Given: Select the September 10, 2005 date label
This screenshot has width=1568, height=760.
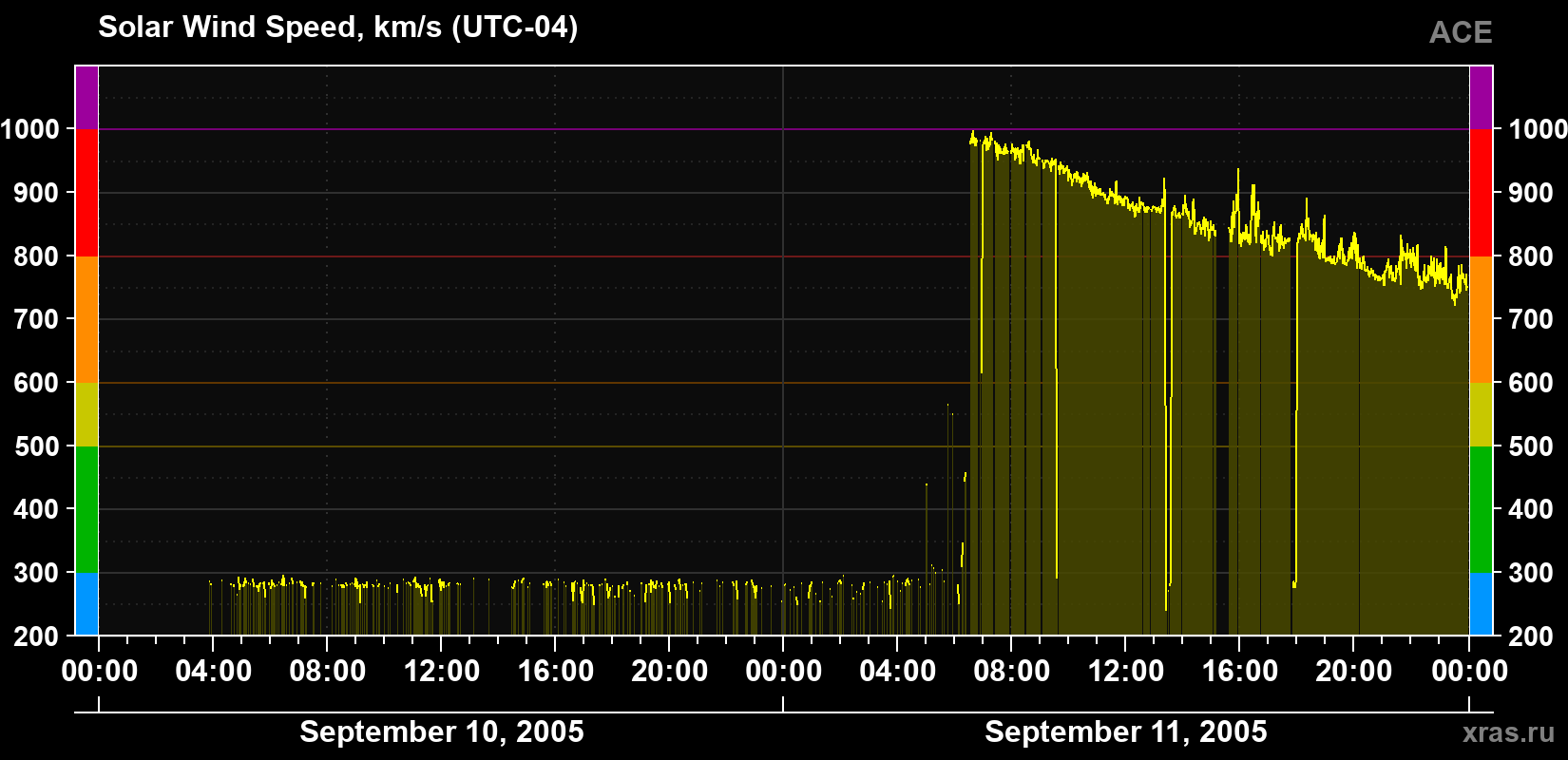Looking at the screenshot, I should (442, 731).
